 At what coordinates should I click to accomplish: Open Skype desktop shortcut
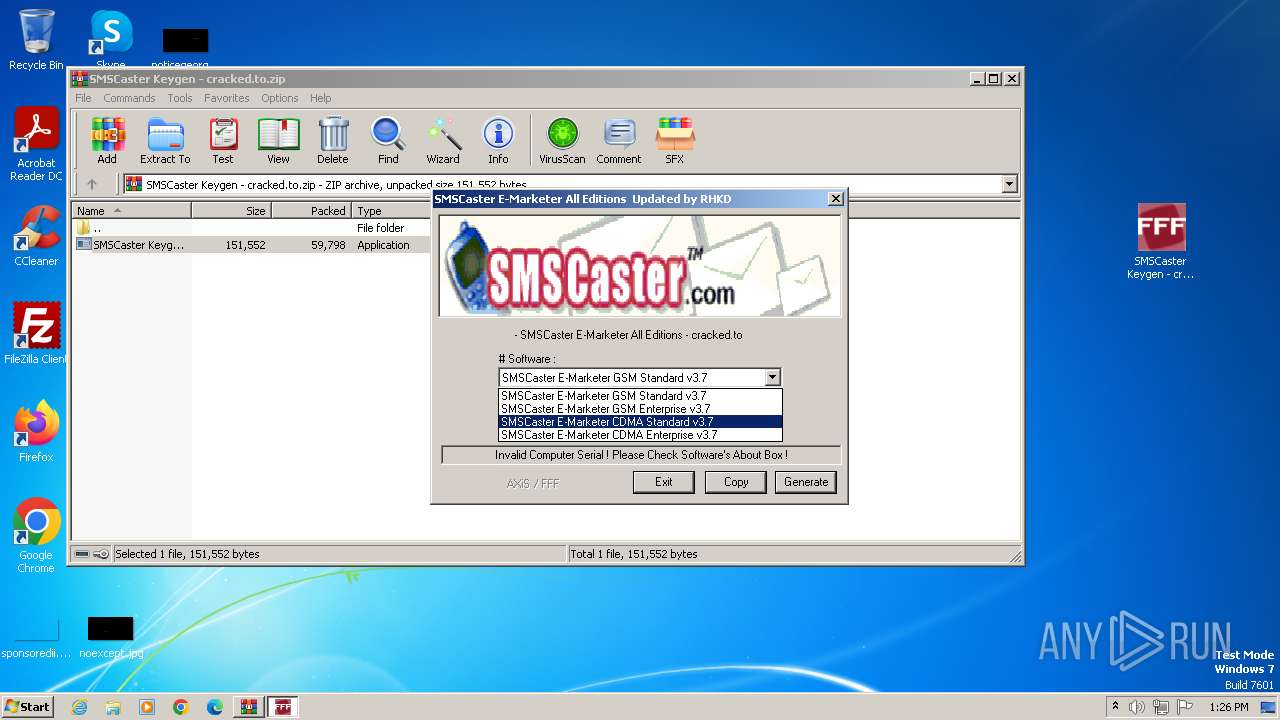[111, 40]
